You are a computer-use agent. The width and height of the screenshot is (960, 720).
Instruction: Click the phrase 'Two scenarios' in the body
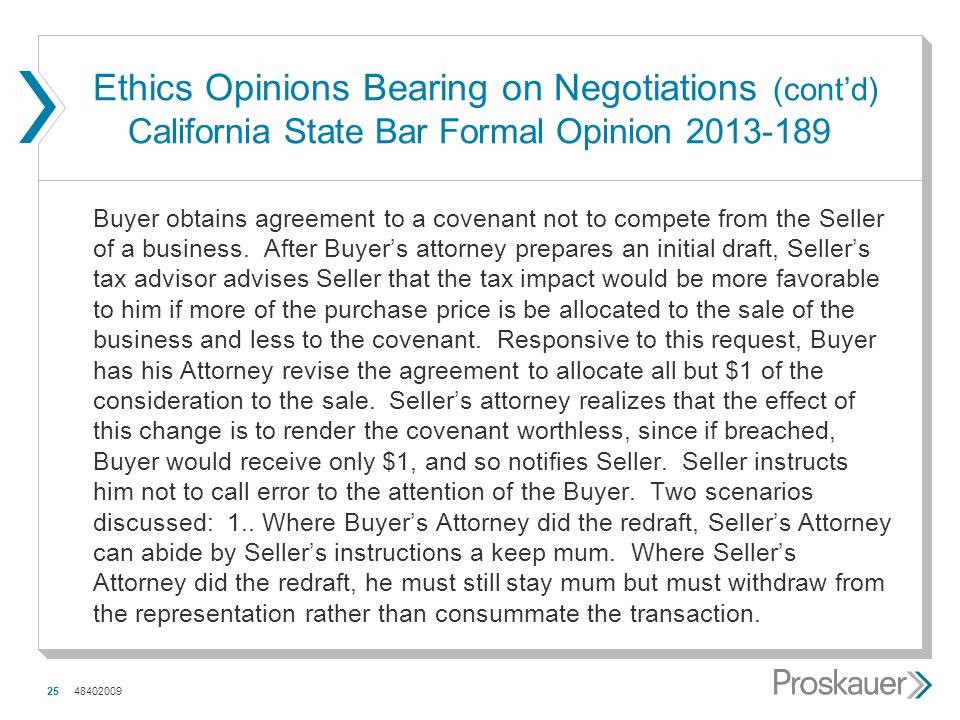[x=731, y=492]
